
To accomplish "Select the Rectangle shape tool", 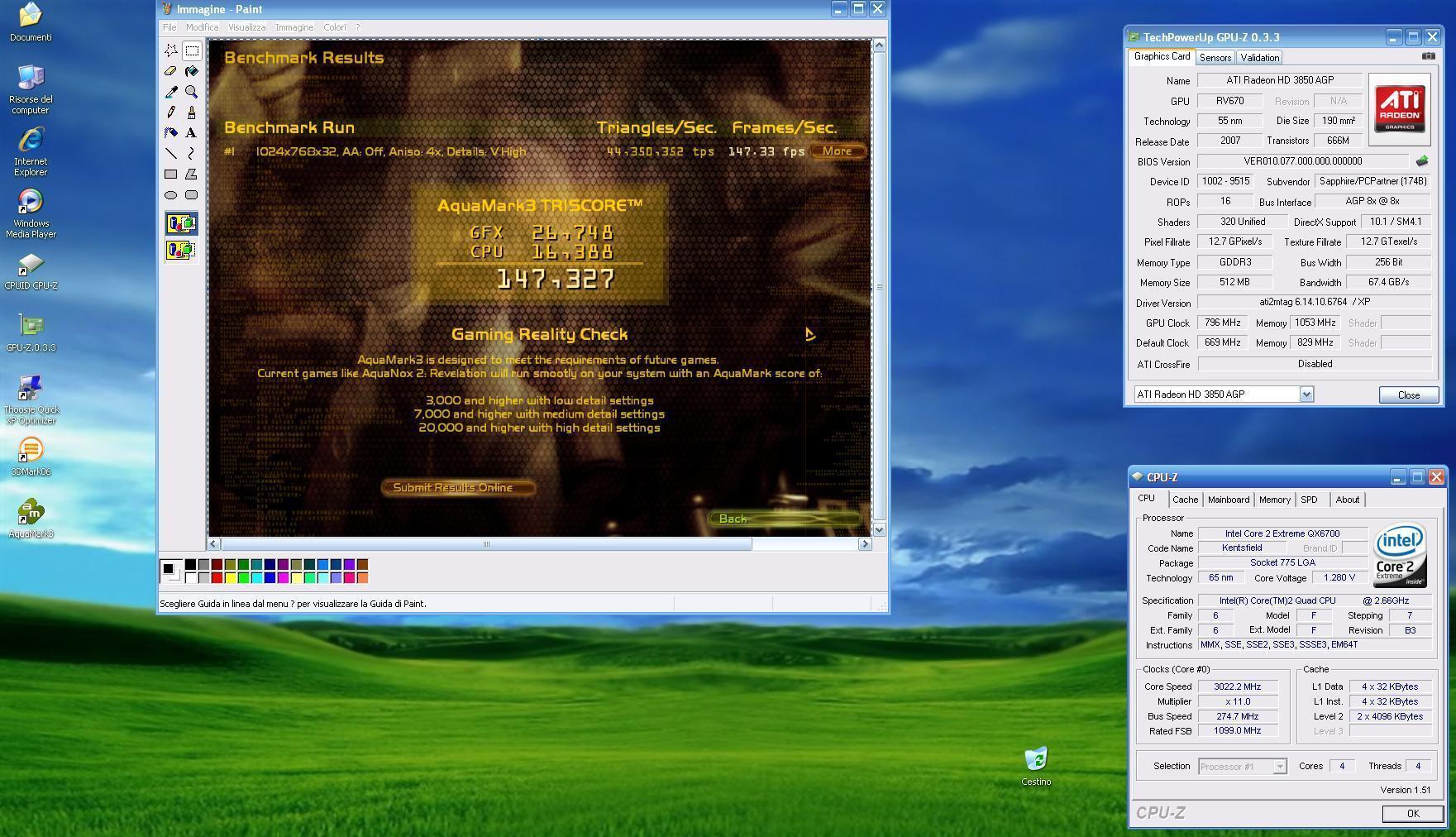I will (171, 174).
